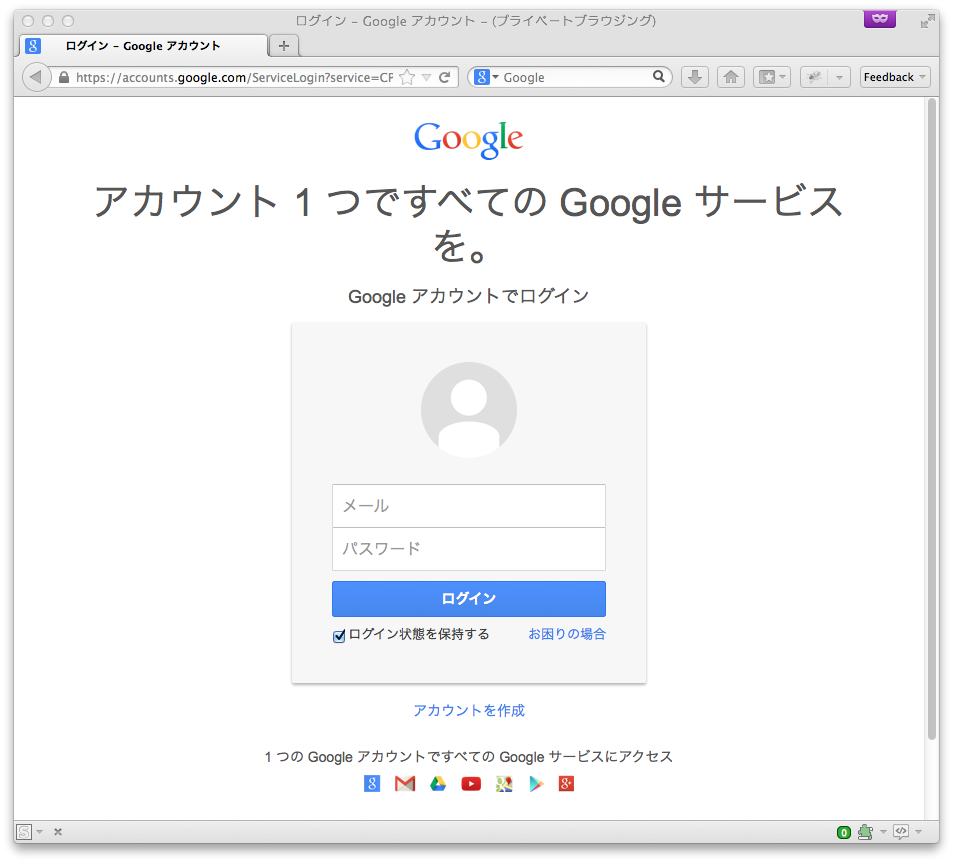Focus the メール email field

[x=469, y=506]
